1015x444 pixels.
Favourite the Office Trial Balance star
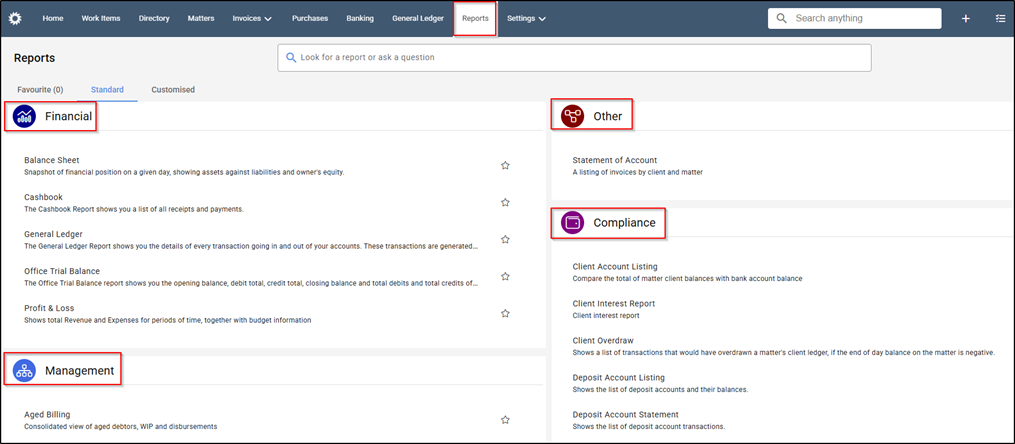coord(505,276)
